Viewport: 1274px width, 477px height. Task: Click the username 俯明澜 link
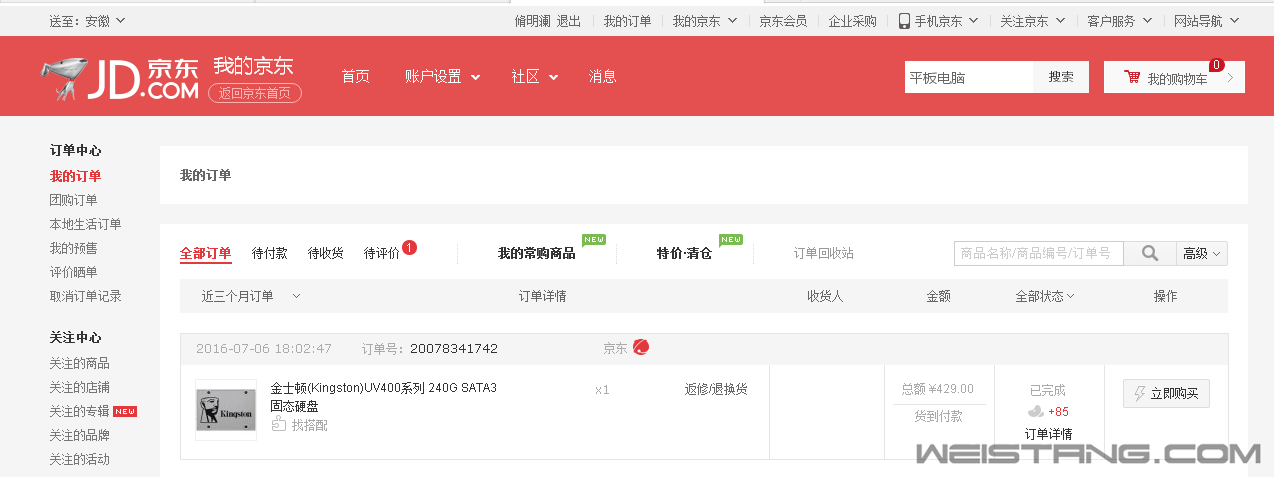533,21
